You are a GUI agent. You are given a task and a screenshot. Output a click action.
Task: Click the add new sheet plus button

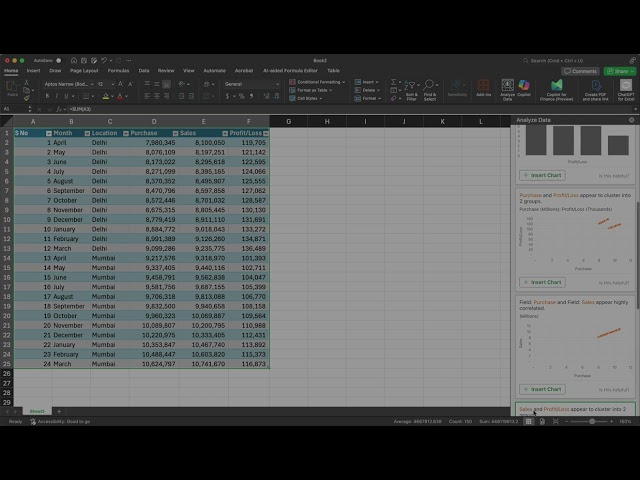click(x=59, y=411)
